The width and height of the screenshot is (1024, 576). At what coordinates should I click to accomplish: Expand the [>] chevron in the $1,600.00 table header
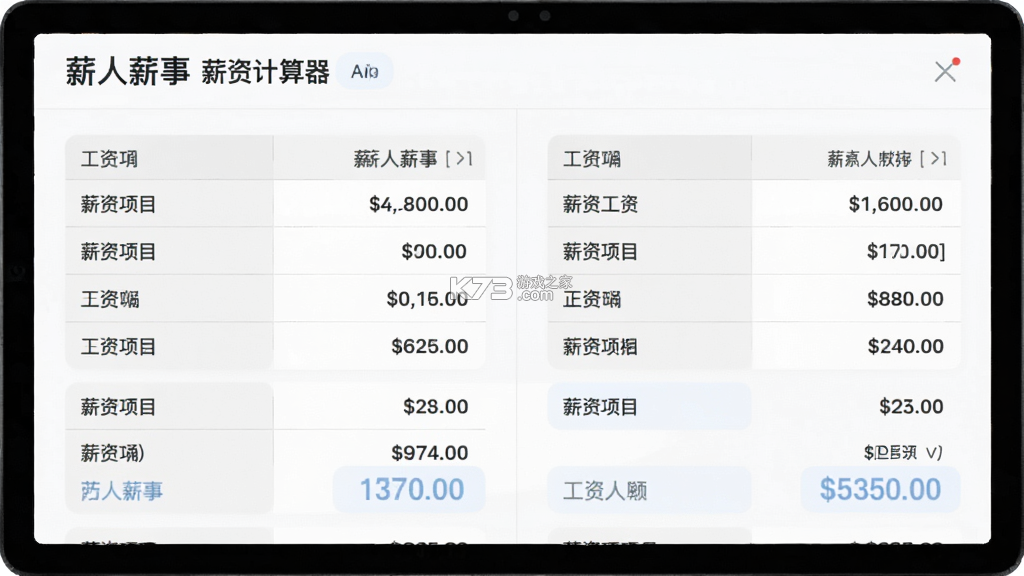933,159
